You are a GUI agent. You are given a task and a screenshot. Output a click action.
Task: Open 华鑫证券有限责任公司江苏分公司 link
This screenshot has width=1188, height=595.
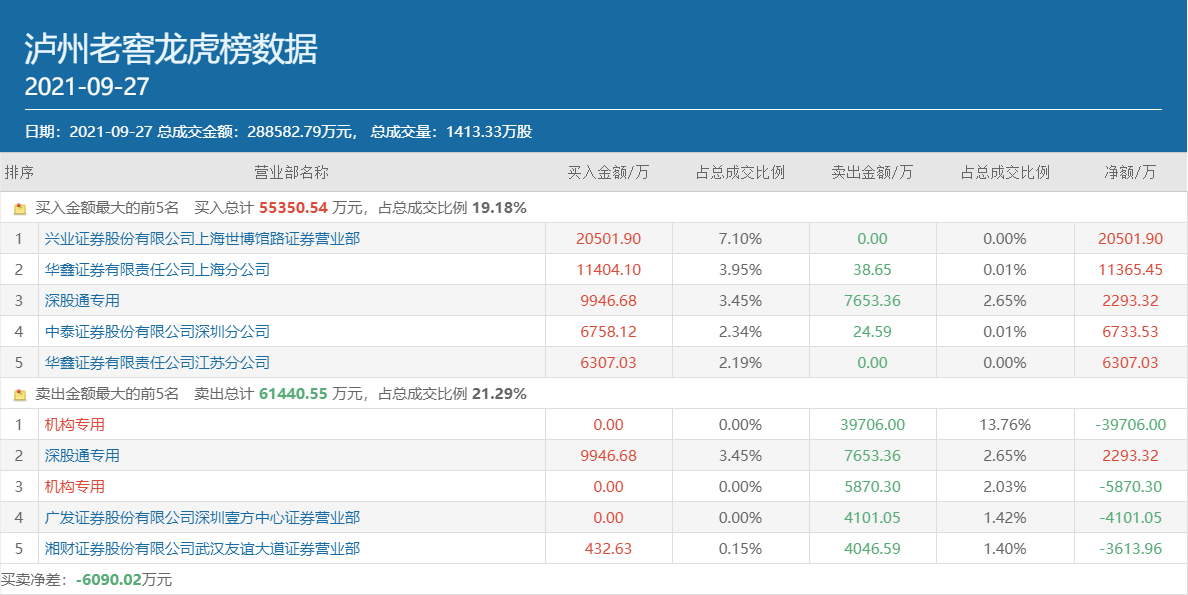point(157,363)
